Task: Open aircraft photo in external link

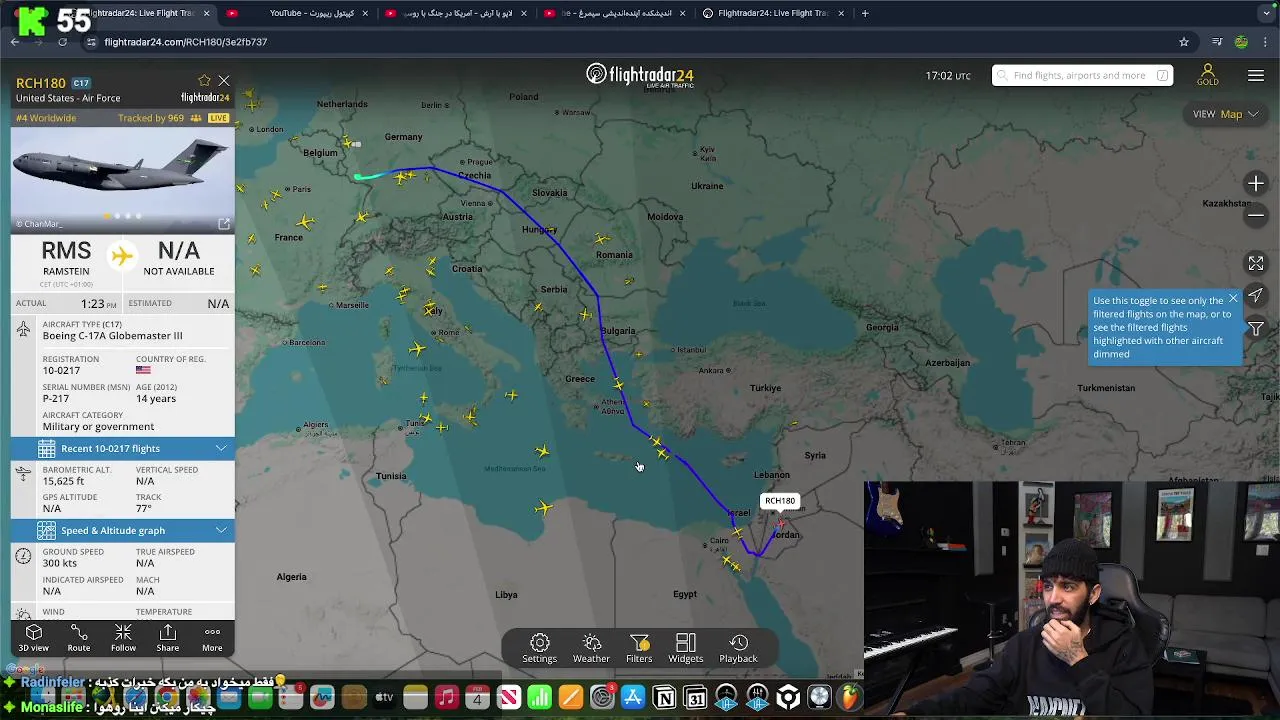Action: tap(224, 224)
